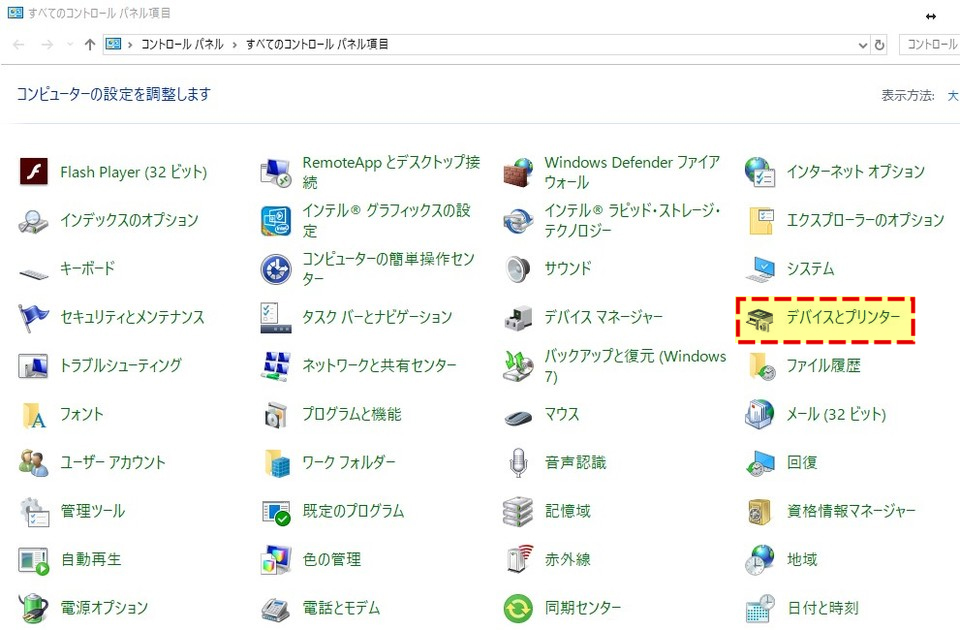
Task: Click the デバイスとプリンター printer icon
Action: (760, 319)
